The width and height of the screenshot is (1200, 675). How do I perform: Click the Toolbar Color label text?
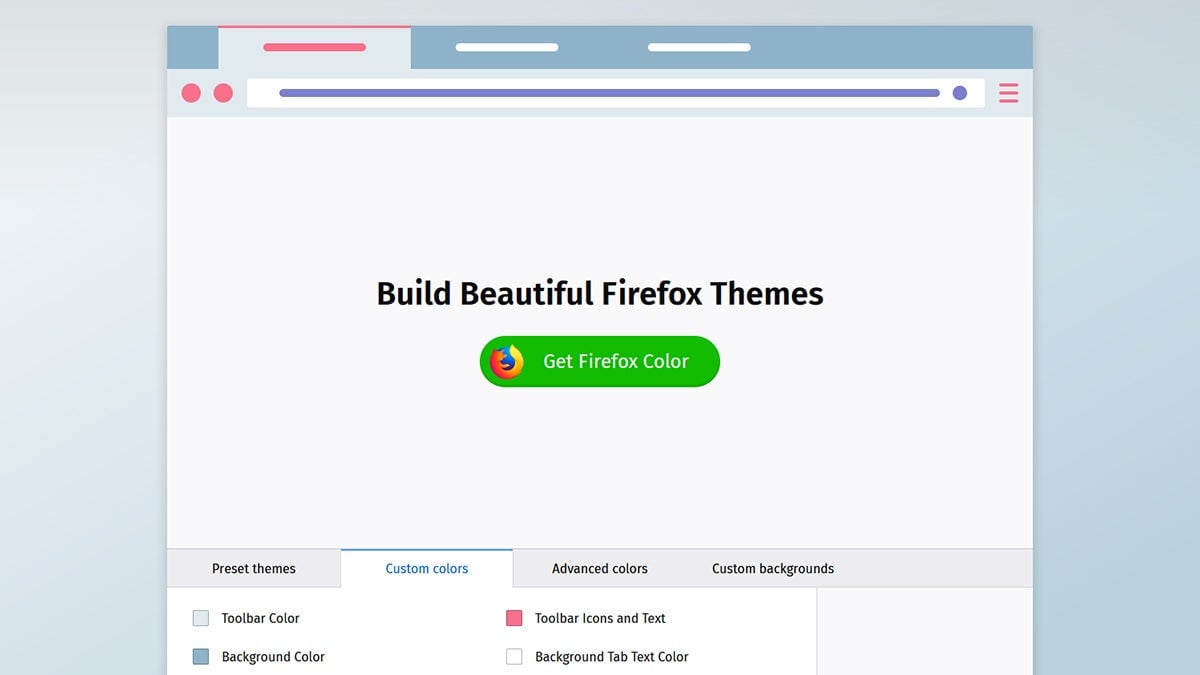(259, 618)
